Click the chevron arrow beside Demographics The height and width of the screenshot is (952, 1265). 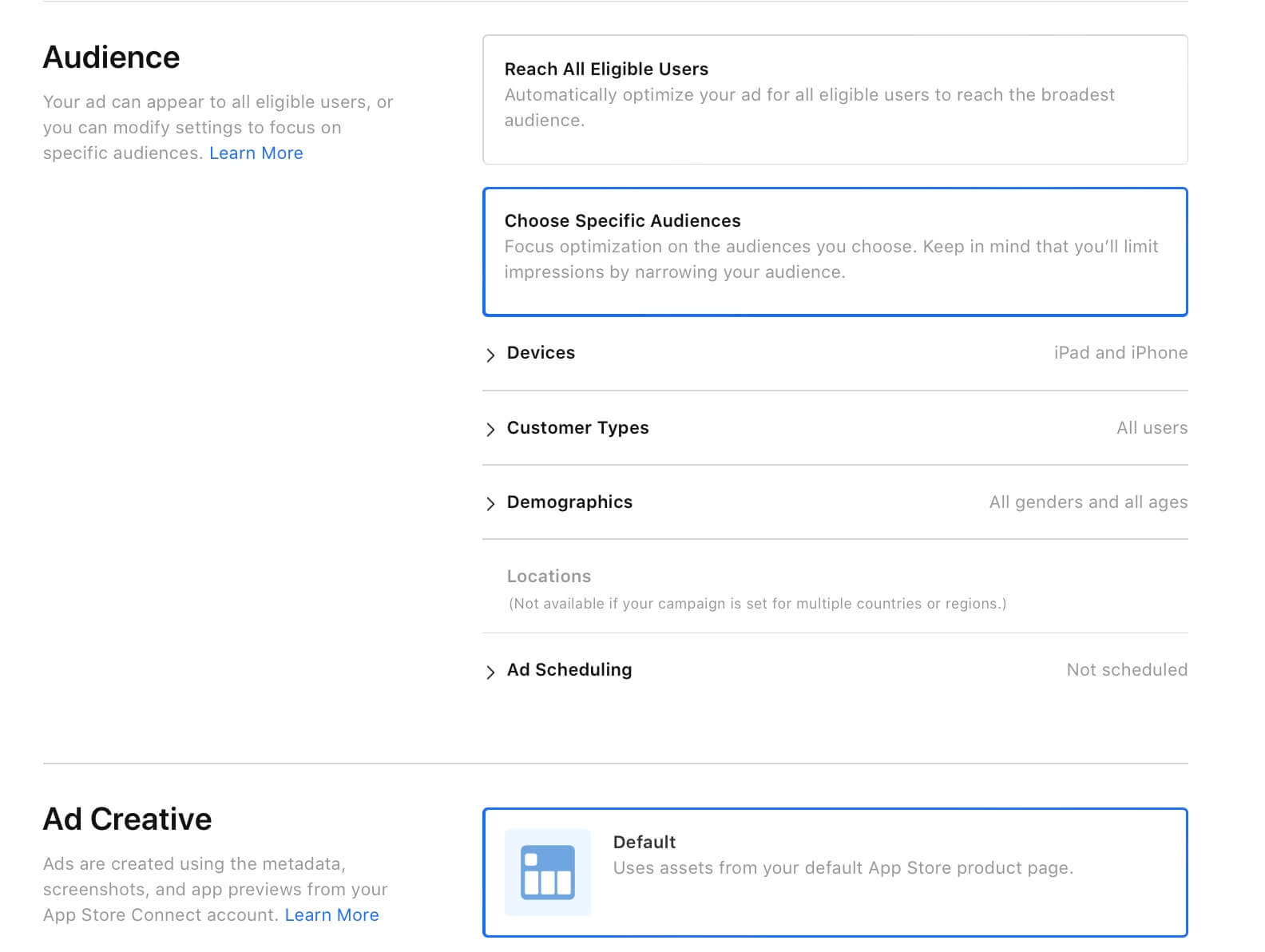pos(490,503)
